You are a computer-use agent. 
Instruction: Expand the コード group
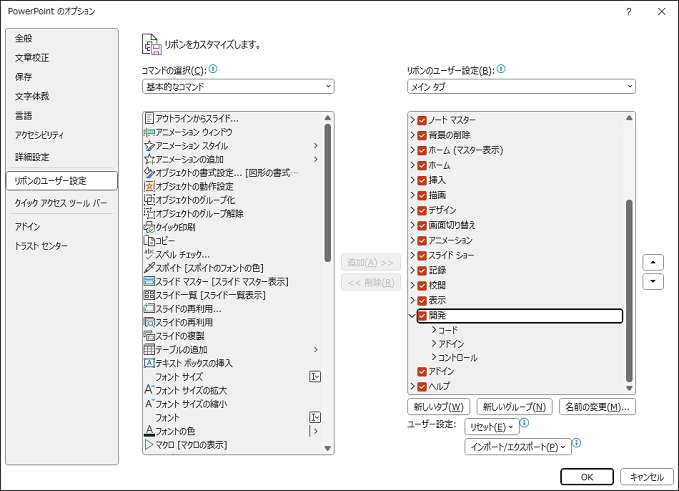433,330
